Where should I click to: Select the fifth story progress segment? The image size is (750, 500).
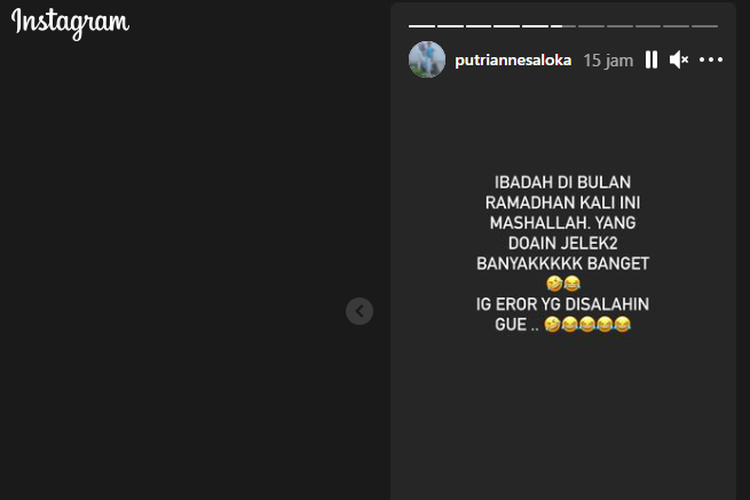point(535,26)
